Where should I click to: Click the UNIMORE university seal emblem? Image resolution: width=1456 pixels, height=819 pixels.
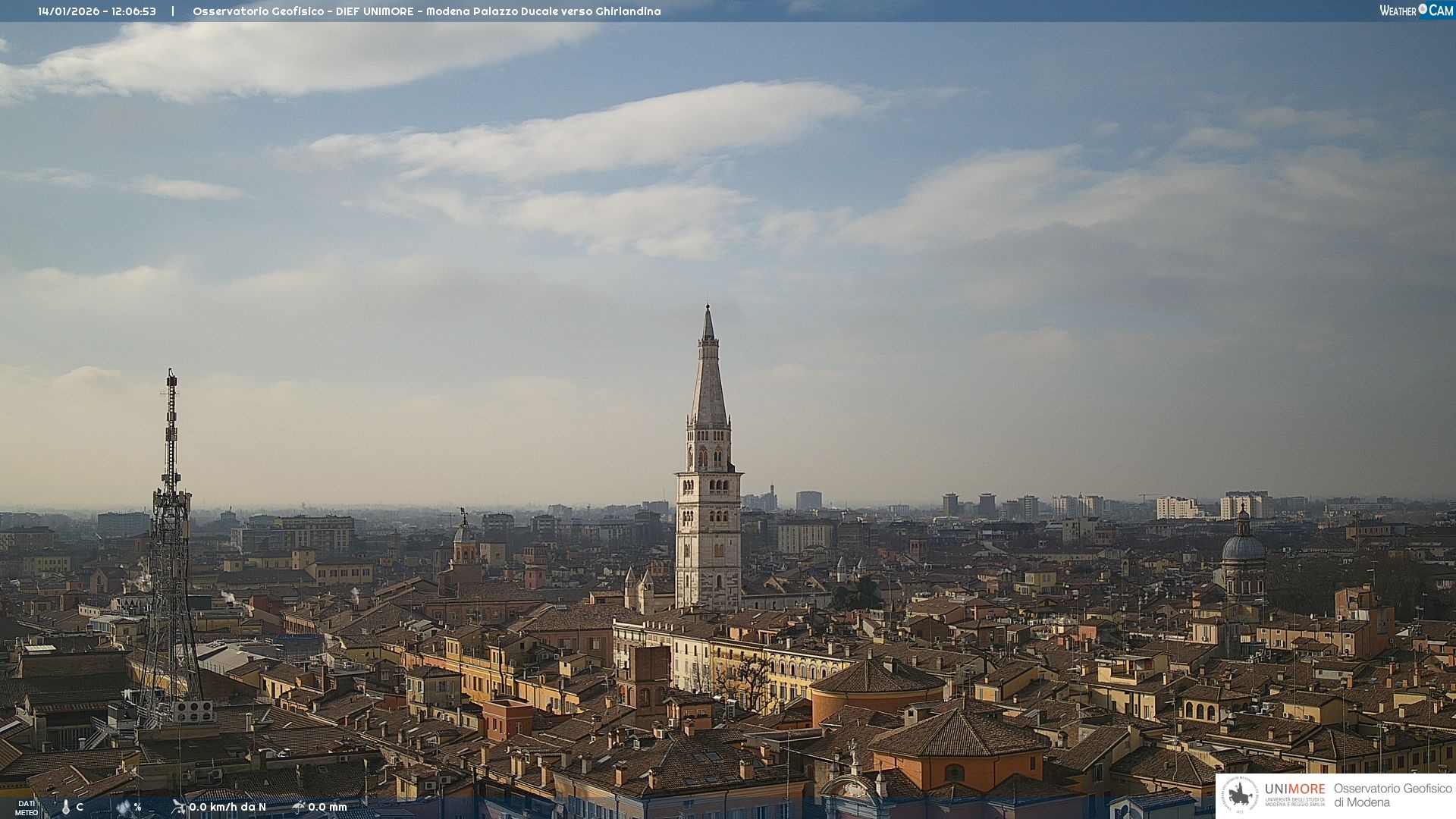1241,795
